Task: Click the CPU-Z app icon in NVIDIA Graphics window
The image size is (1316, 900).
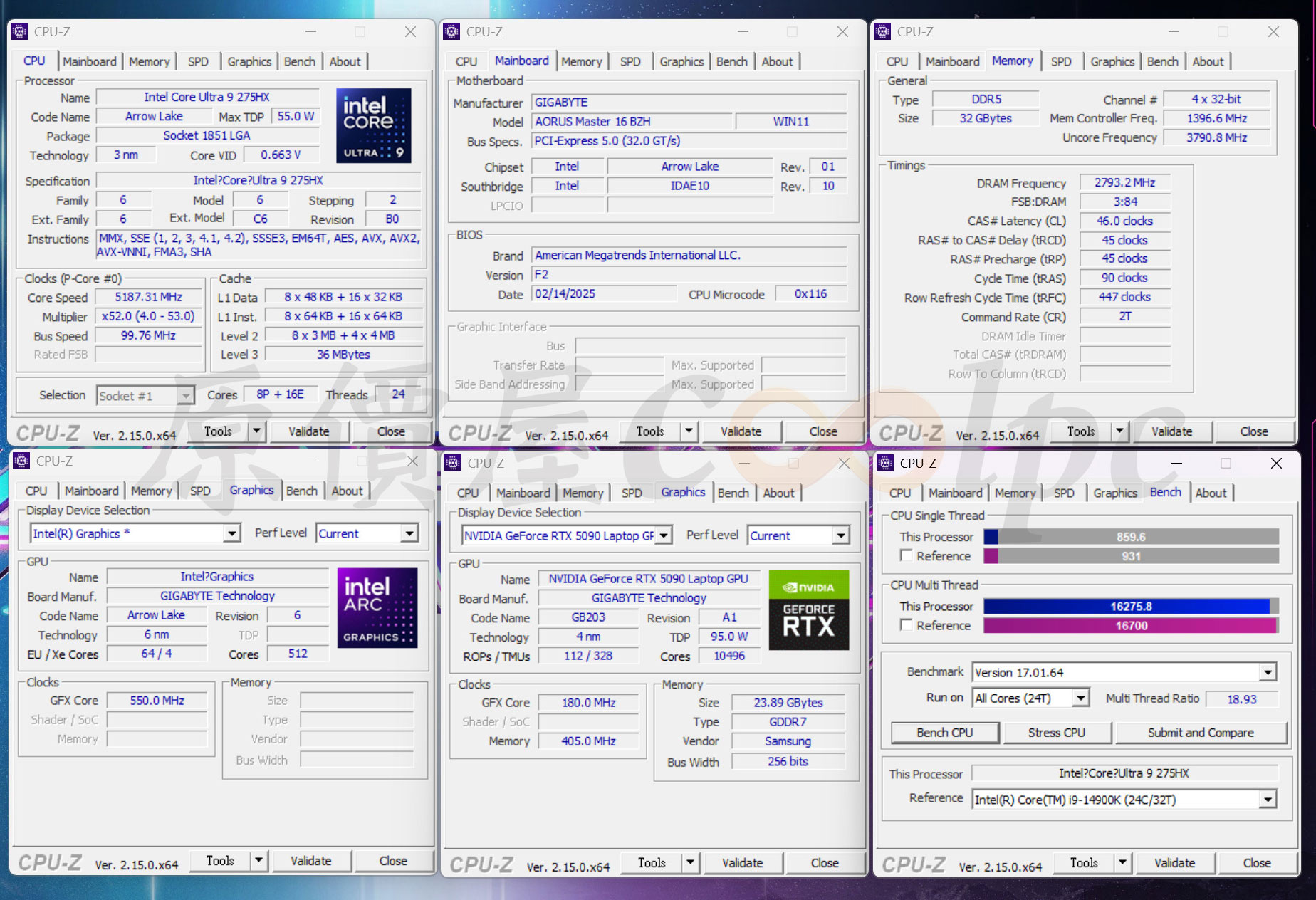Action: 453,463
